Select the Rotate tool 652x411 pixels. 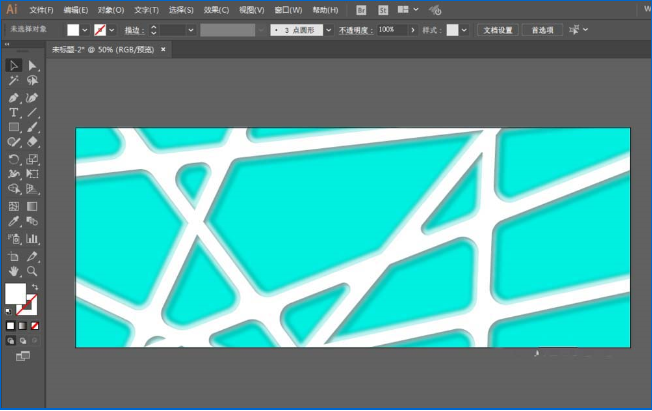coord(14,159)
